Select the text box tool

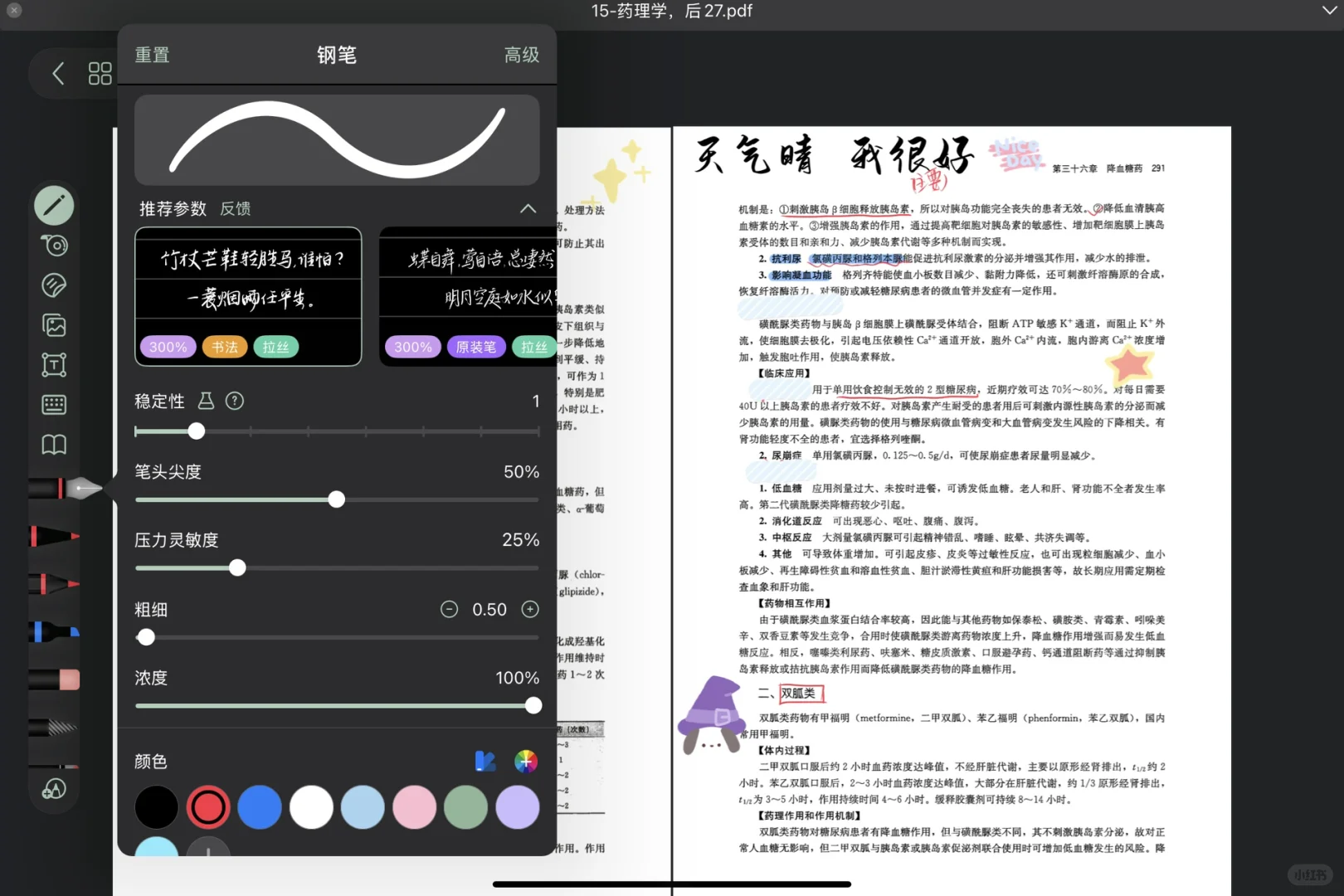click(x=54, y=365)
